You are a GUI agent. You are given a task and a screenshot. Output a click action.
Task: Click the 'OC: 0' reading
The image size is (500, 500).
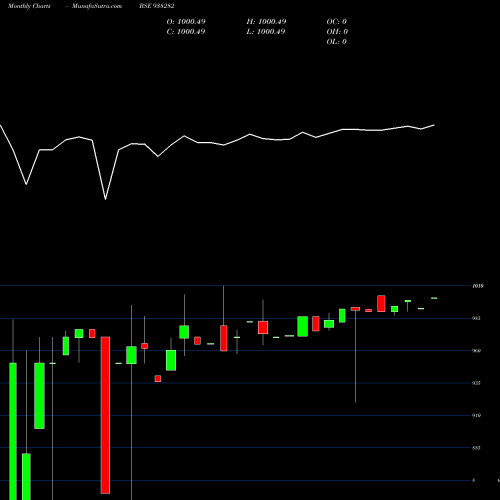[337, 22]
